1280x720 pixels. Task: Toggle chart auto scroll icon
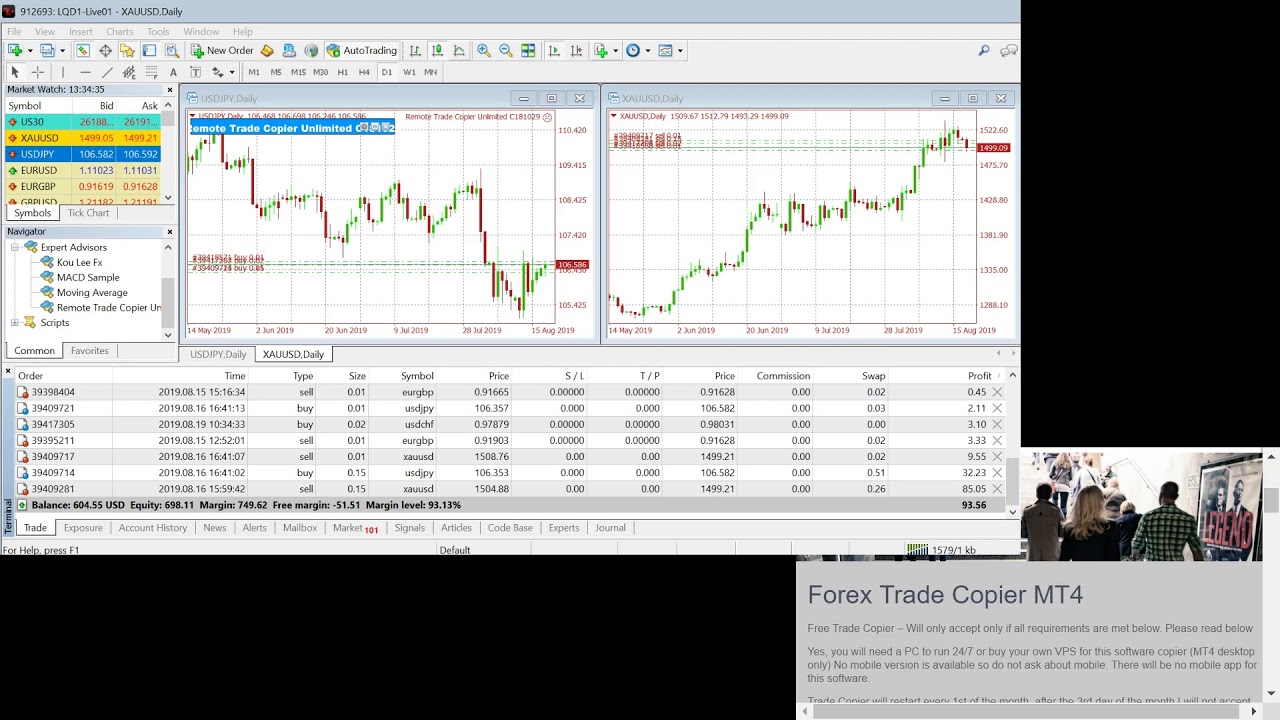tap(554, 50)
